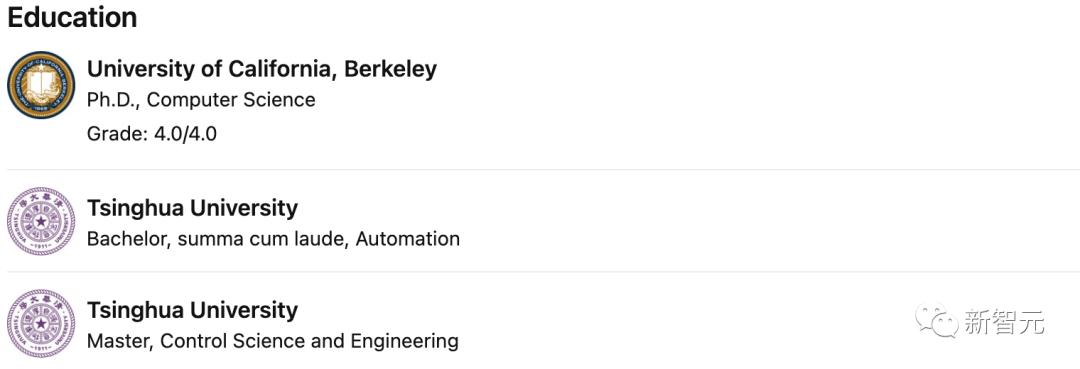Click the word Automation in the Bachelor entry
This screenshot has height=369, width=1080.
(x=408, y=239)
